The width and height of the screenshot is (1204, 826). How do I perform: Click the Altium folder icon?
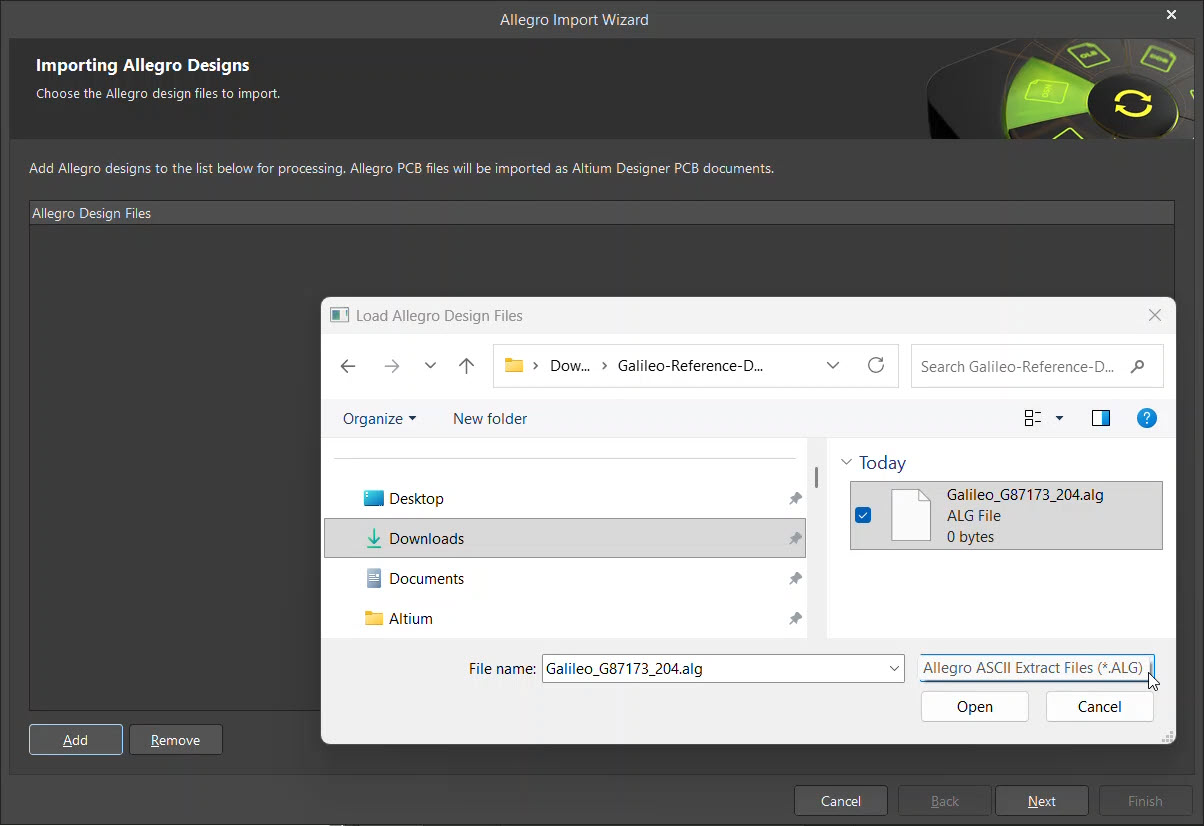374,618
